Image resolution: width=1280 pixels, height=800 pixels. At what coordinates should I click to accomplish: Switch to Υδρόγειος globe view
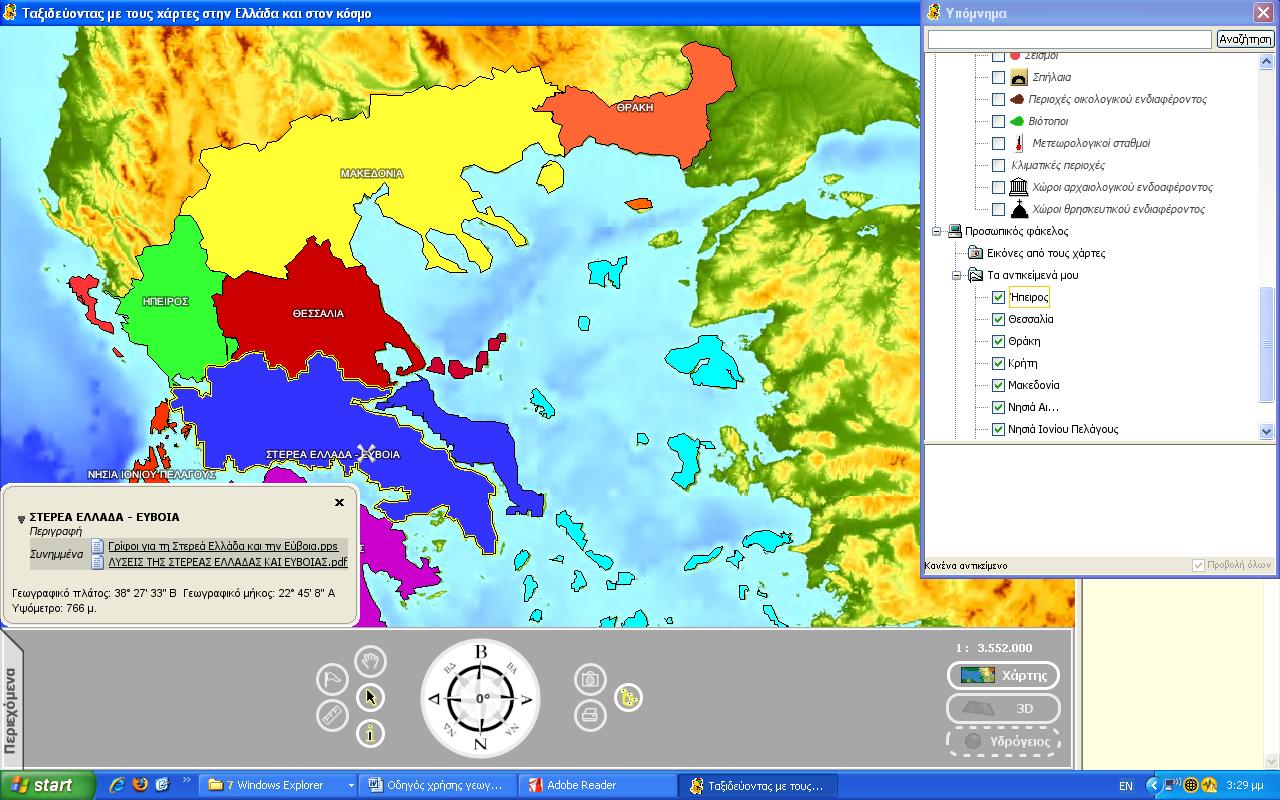coord(1003,741)
